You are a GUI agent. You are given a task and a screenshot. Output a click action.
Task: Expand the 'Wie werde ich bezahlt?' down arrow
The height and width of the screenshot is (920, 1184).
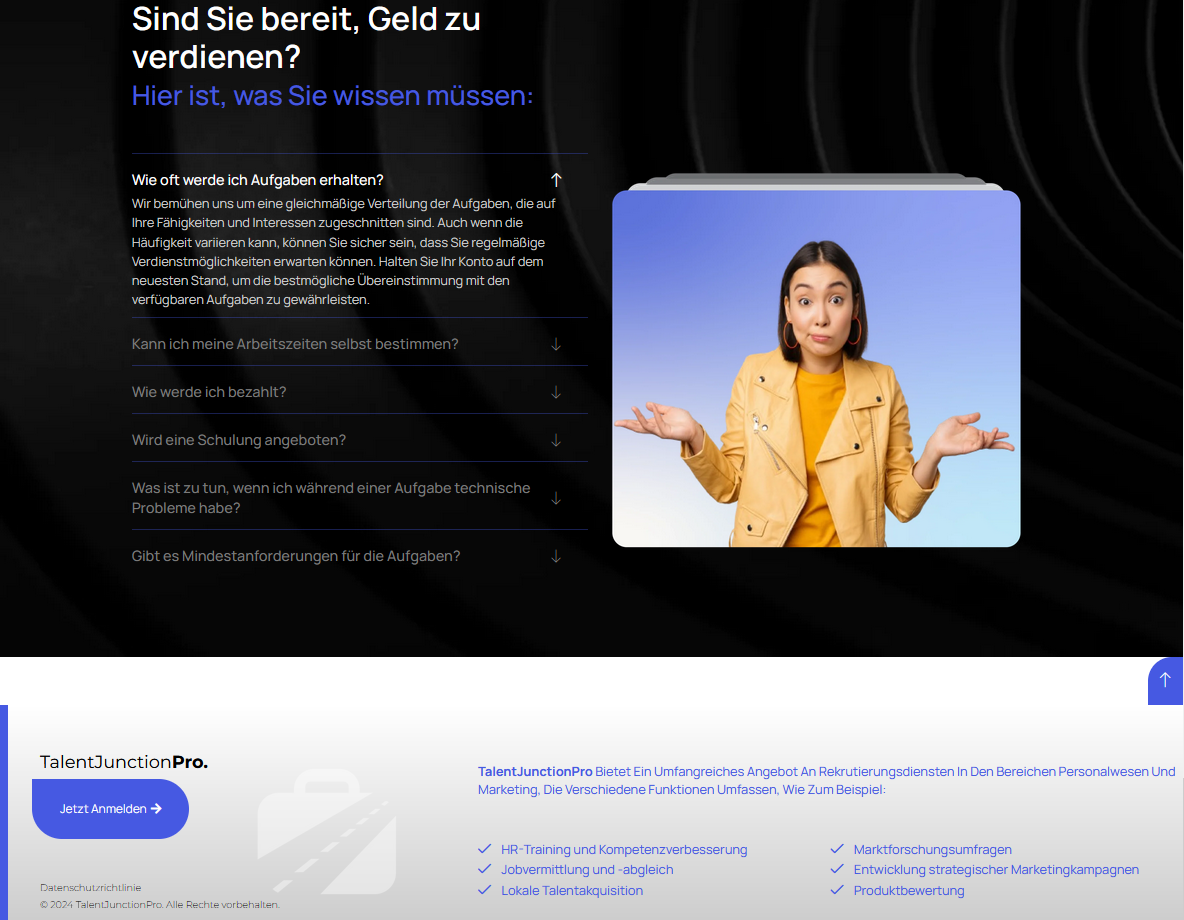click(x=556, y=392)
